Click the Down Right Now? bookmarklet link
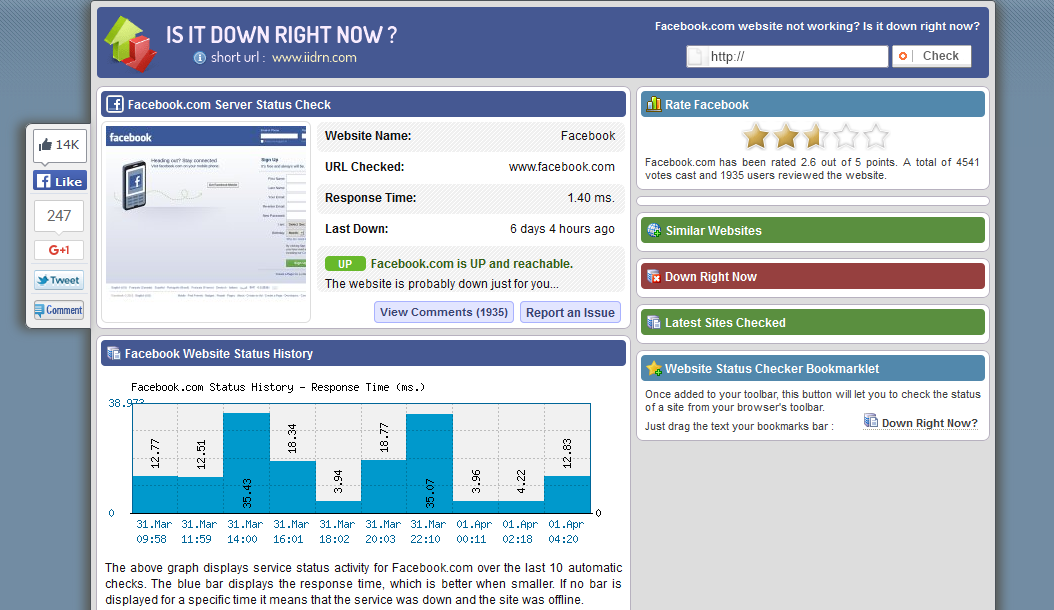Viewport: 1054px width, 610px height. point(929,423)
